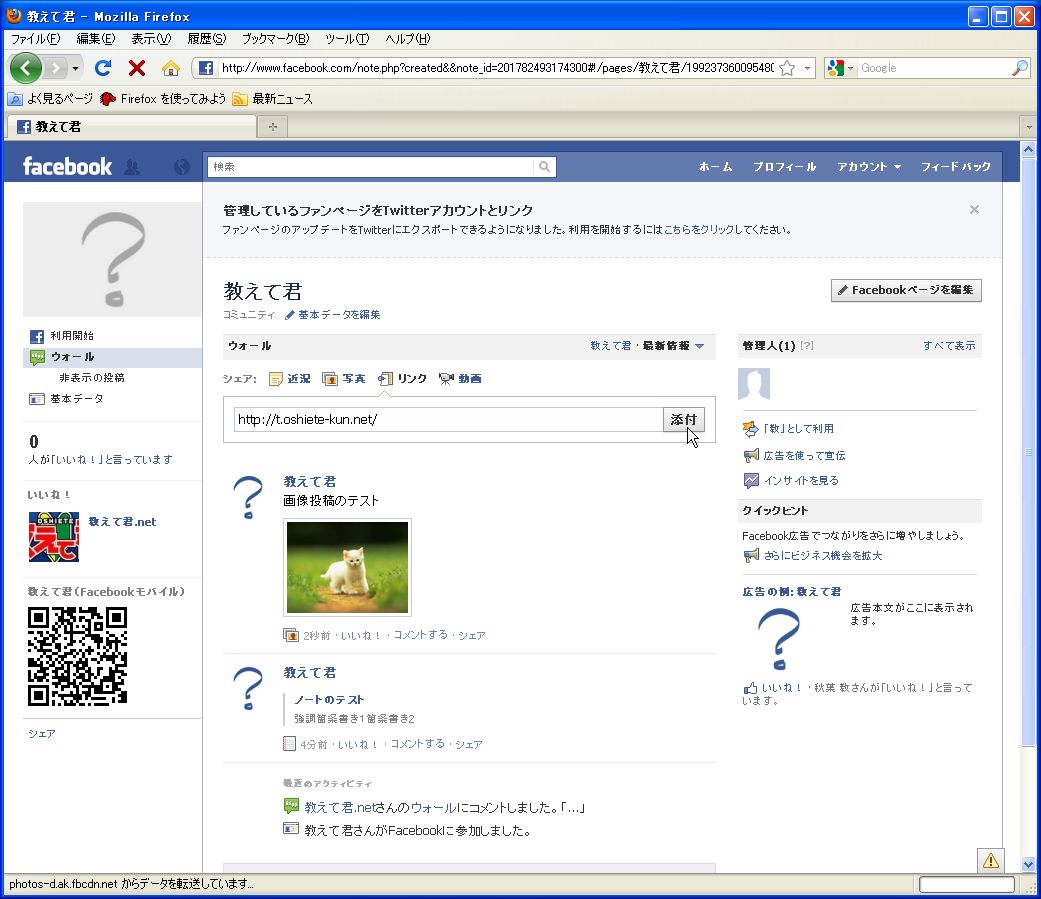The width and height of the screenshot is (1041, 899).
Task: Open the 編集 menu
Action: point(96,39)
